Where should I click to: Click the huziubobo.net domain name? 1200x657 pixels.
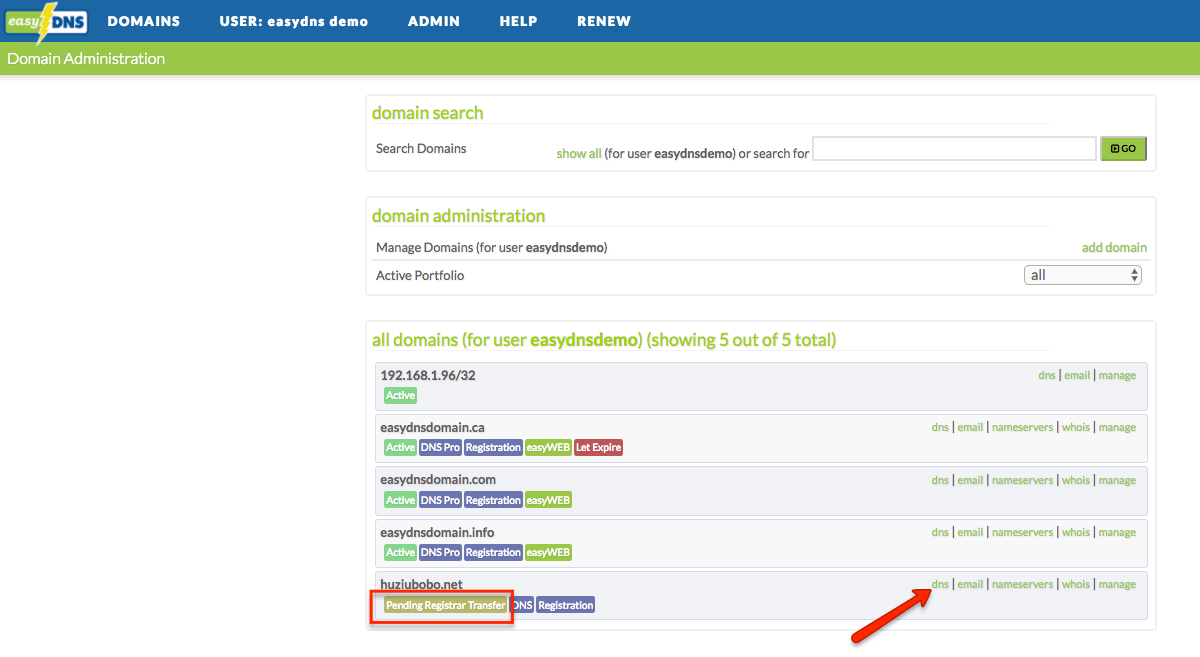pos(421,584)
